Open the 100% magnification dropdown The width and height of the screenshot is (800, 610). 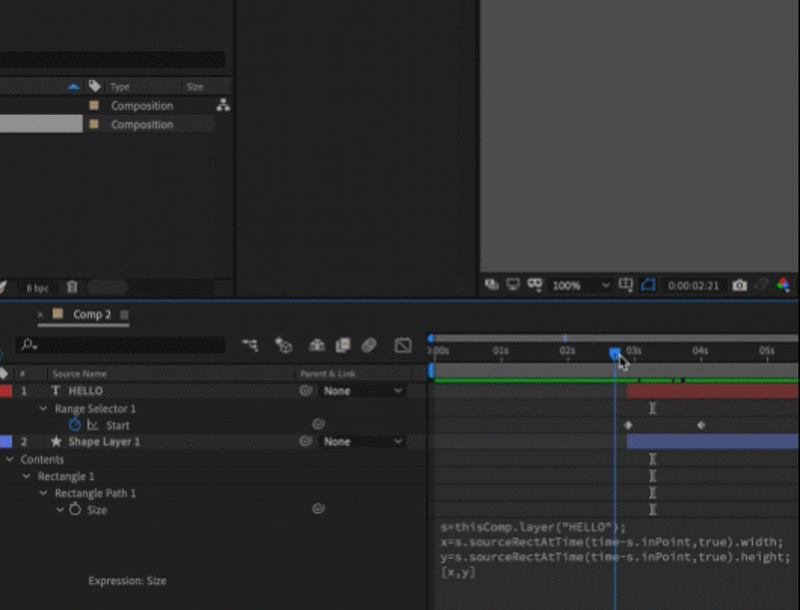575,287
